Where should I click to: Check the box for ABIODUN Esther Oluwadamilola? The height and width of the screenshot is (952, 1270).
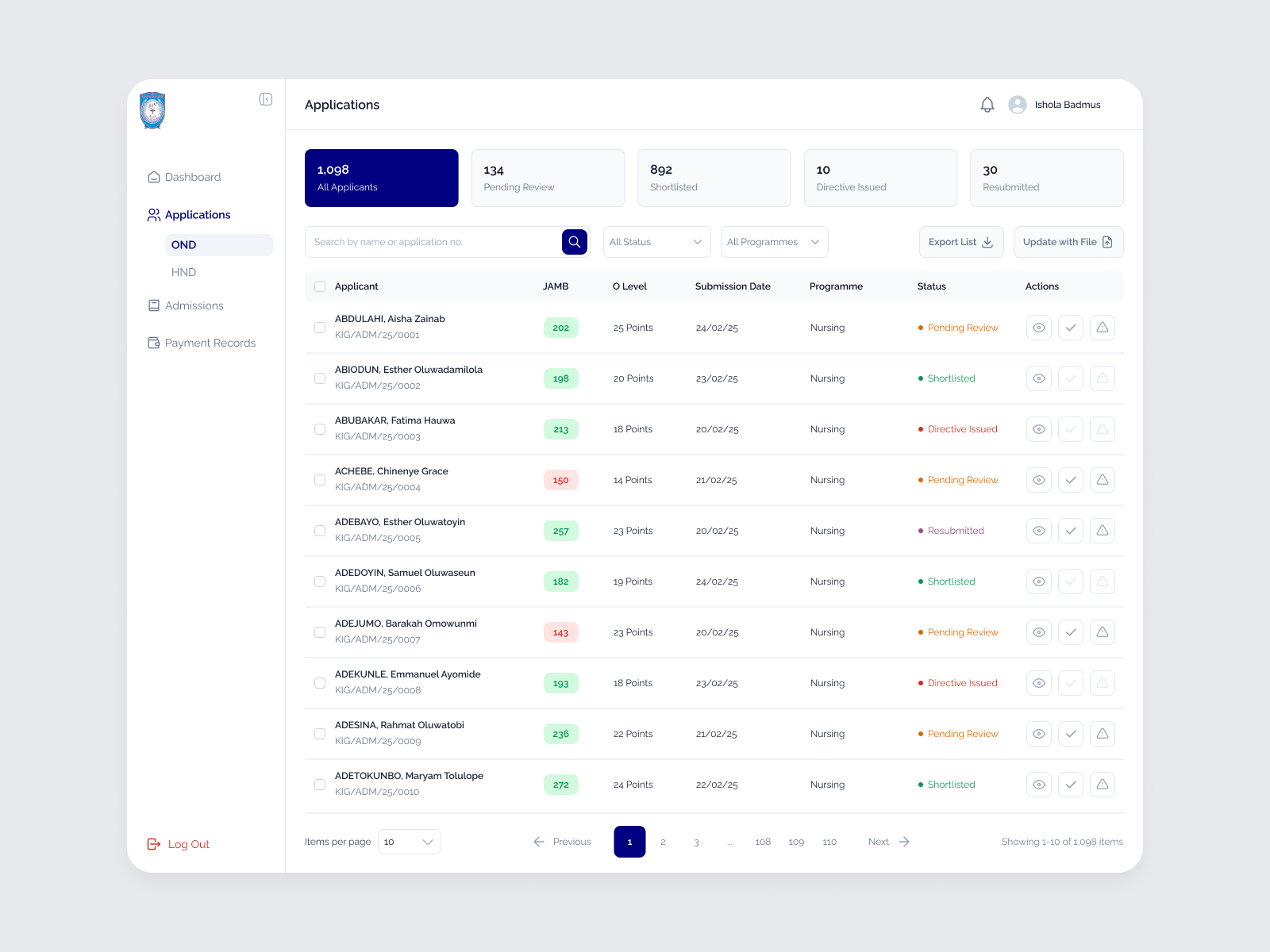click(320, 378)
